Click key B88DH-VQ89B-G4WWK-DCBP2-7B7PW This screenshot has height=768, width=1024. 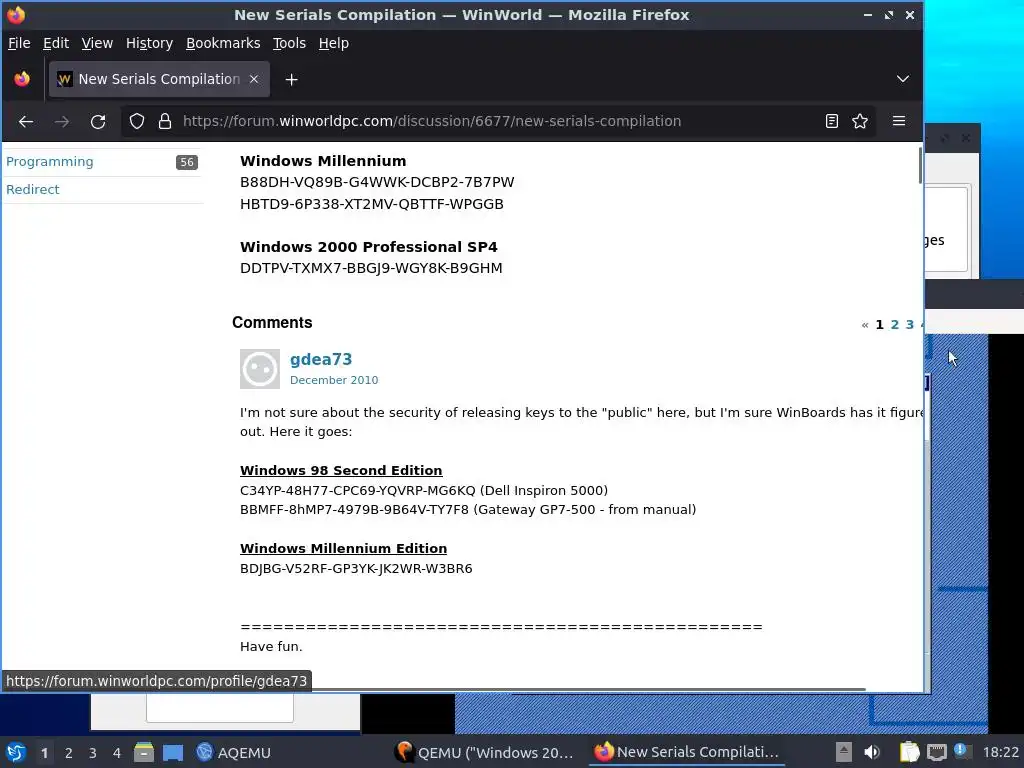click(x=377, y=182)
